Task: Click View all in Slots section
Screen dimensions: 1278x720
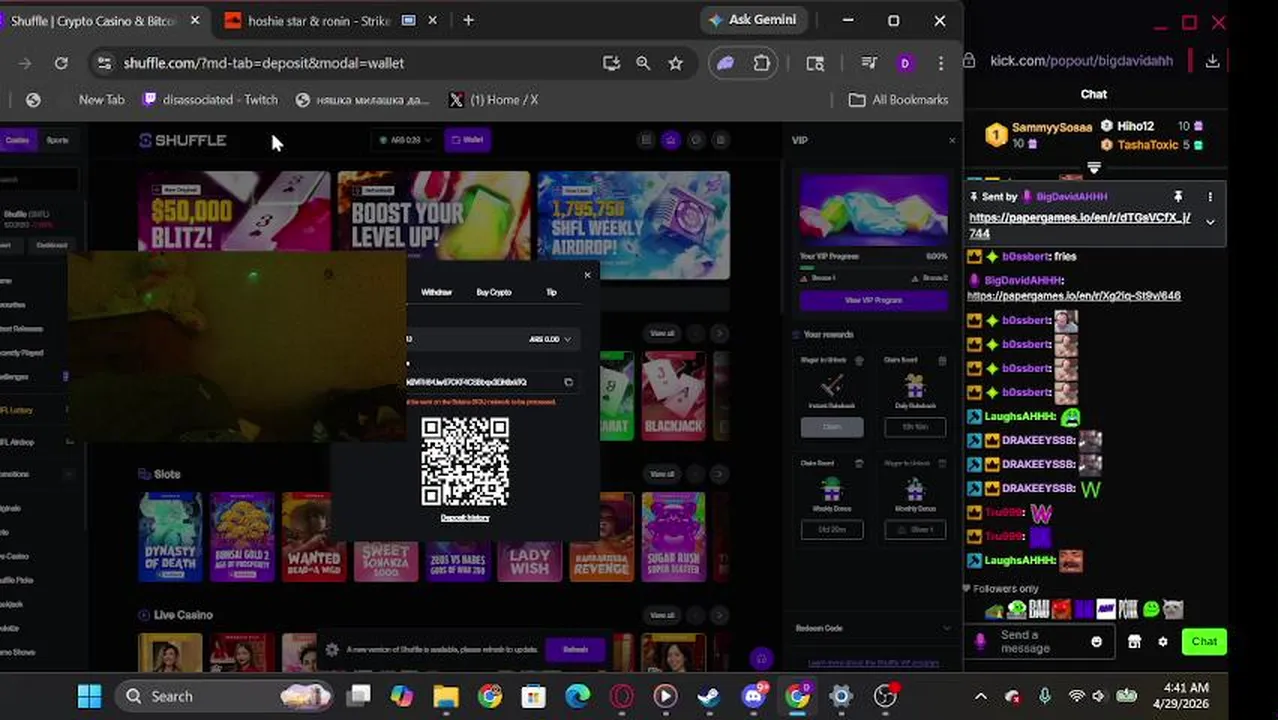Action: pyautogui.click(x=662, y=474)
